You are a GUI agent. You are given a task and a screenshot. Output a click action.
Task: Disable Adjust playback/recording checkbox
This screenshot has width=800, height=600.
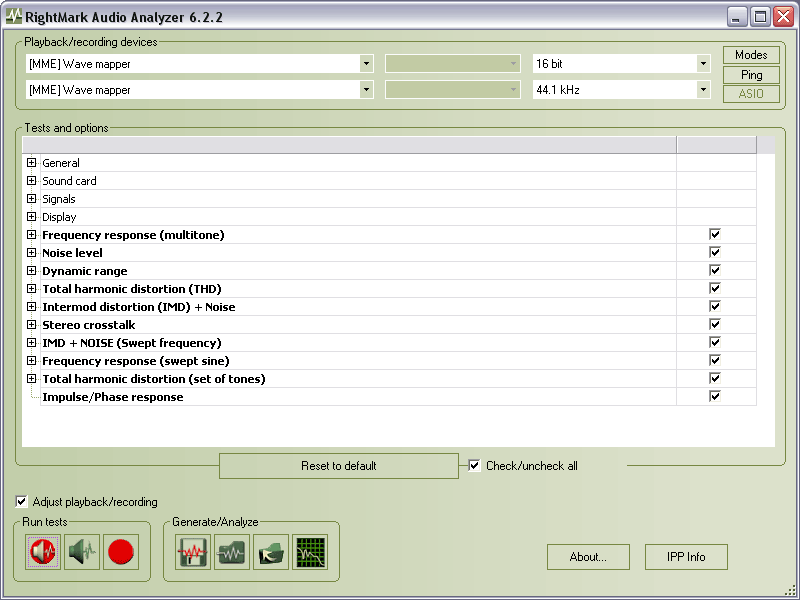pos(22,502)
